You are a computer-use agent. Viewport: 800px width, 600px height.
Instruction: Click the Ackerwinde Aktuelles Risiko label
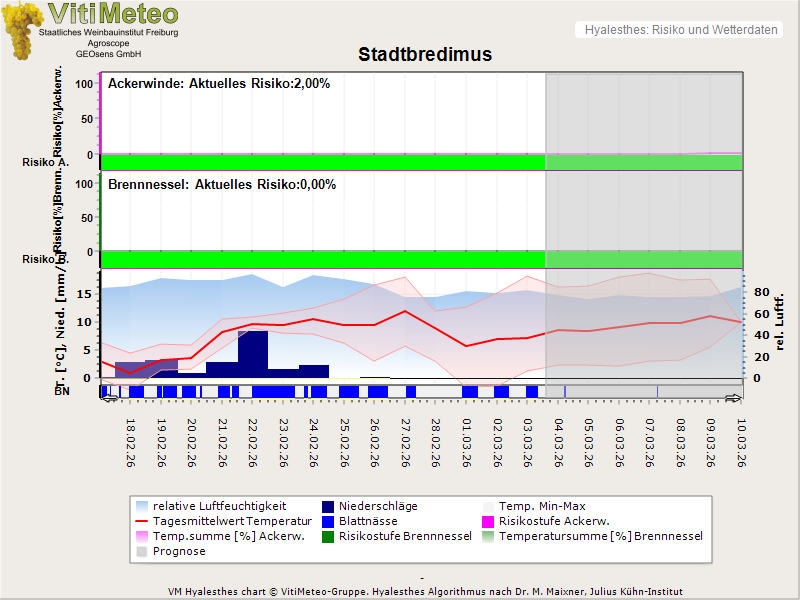tap(218, 84)
